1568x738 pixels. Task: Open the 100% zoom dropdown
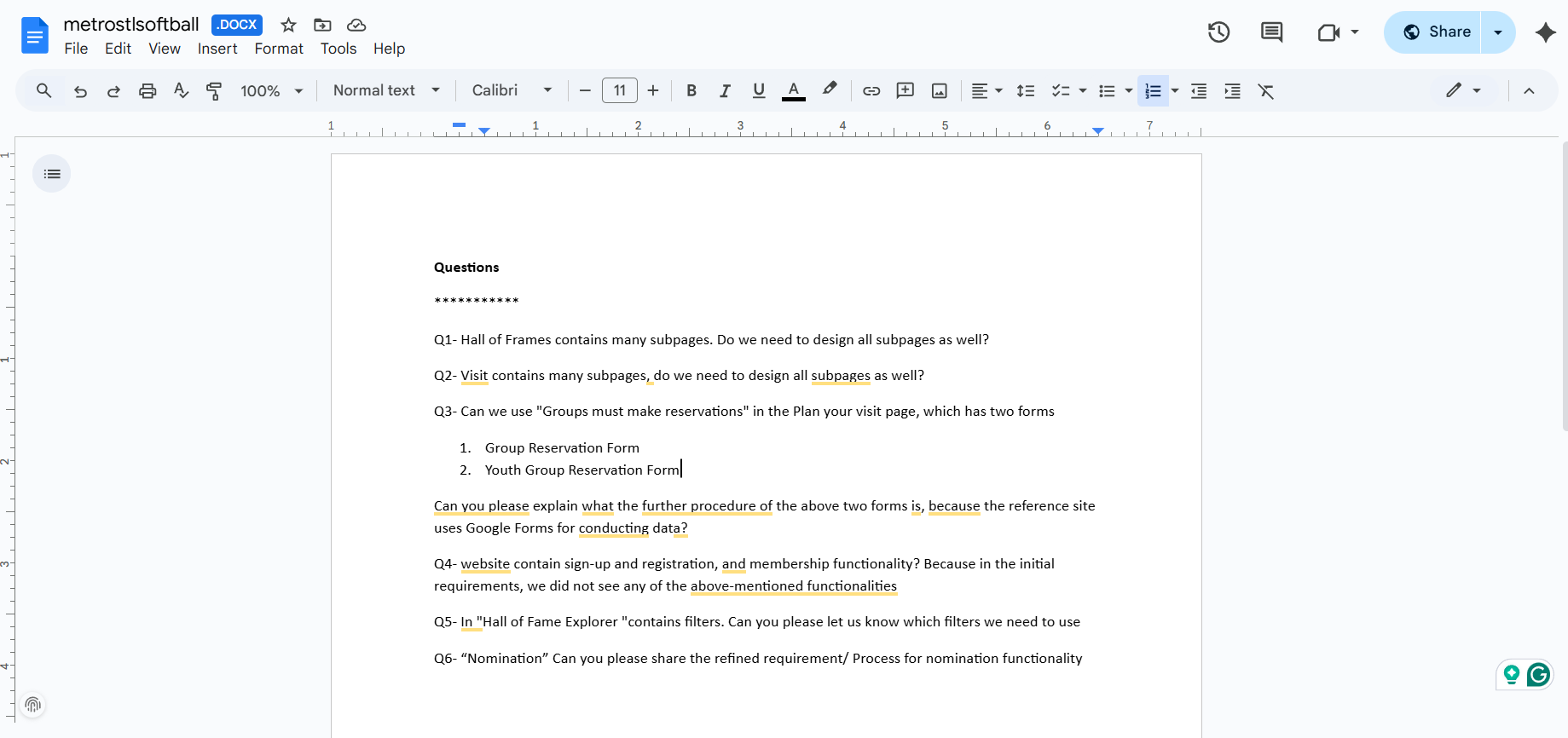[271, 91]
